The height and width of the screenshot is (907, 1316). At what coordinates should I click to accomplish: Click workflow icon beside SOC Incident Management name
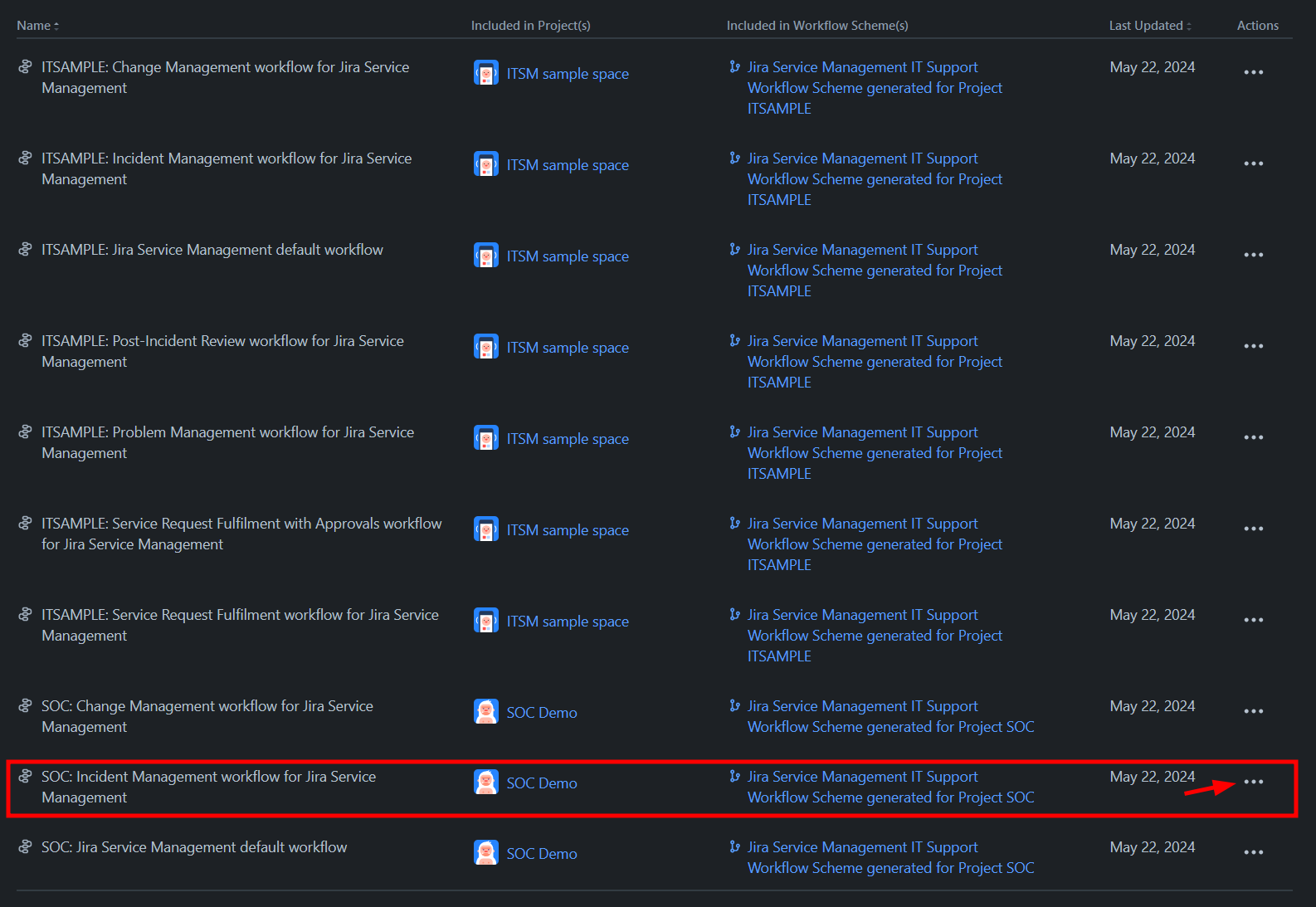click(26, 776)
